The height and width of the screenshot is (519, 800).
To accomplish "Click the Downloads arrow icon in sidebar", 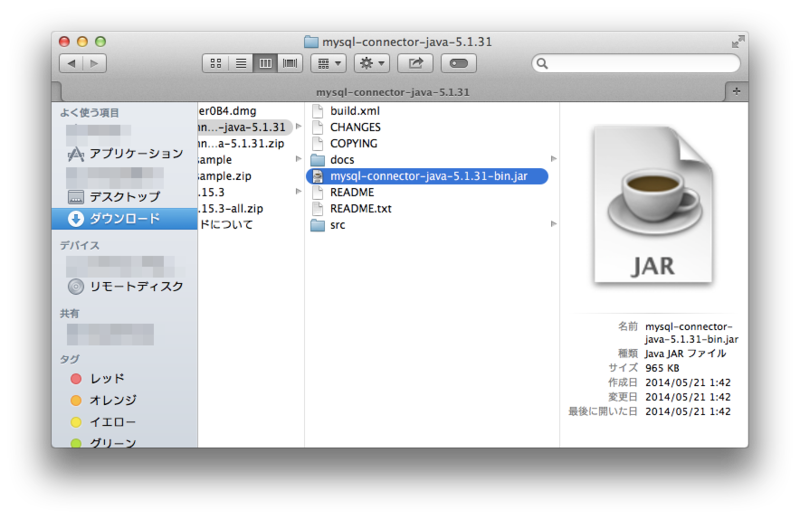I will [76, 219].
